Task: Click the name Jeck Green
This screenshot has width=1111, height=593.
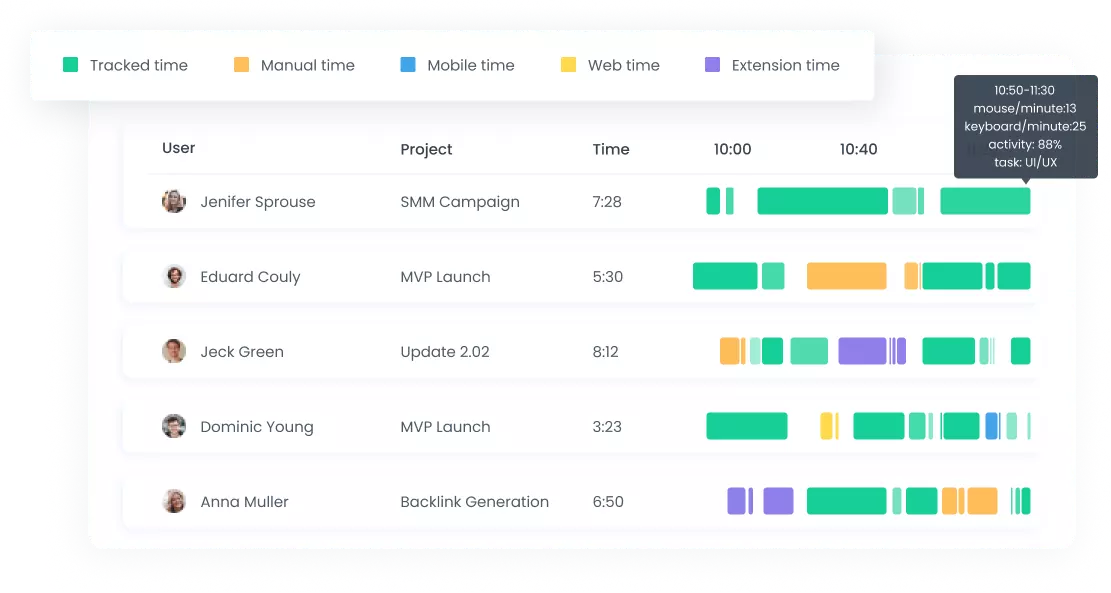Action: click(242, 351)
